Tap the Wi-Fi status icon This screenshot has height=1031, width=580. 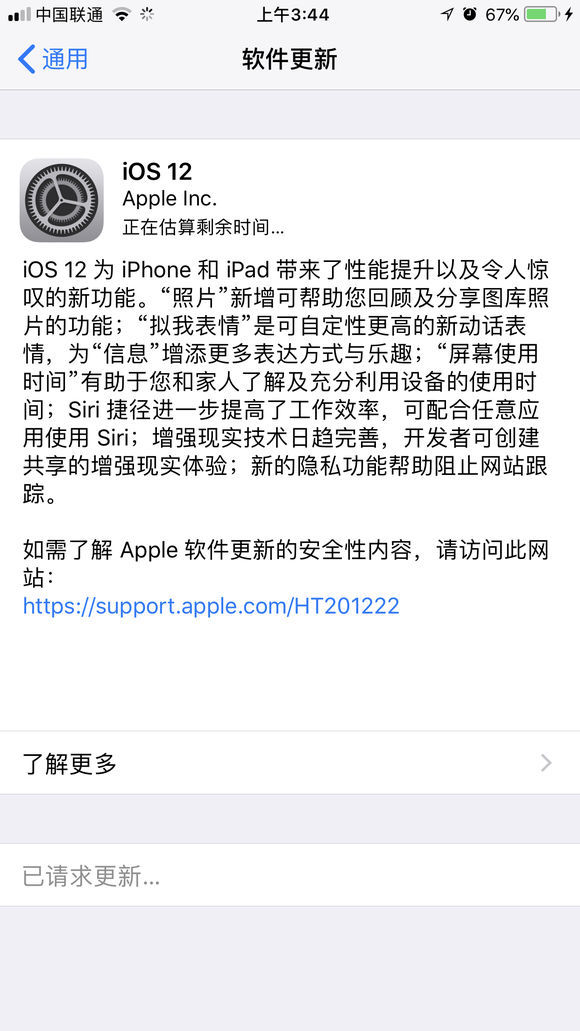click(122, 14)
